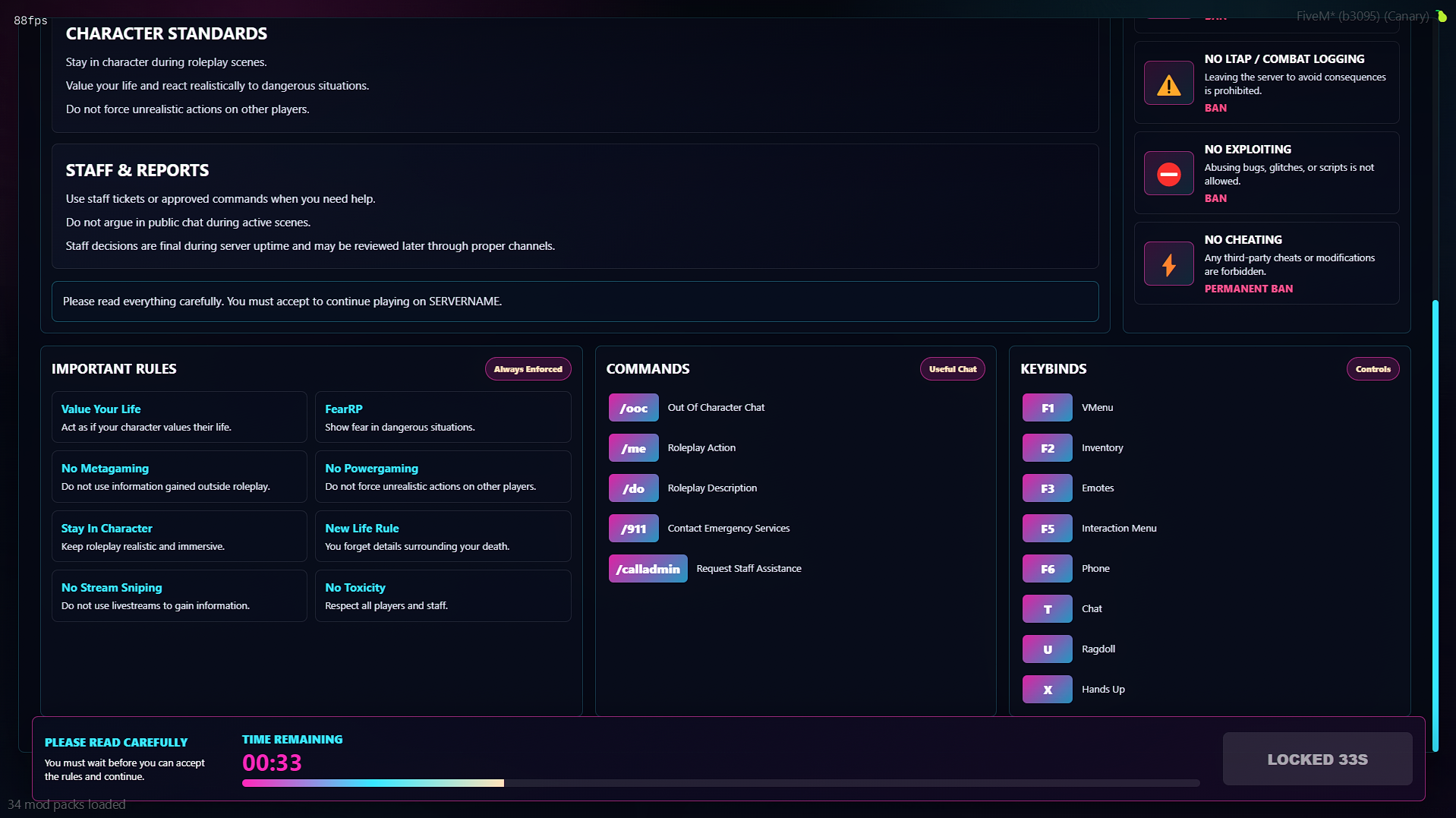Image resolution: width=1456 pixels, height=818 pixels.
Task: Click the 34 mod packs loaded status text
Action: (67, 804)
